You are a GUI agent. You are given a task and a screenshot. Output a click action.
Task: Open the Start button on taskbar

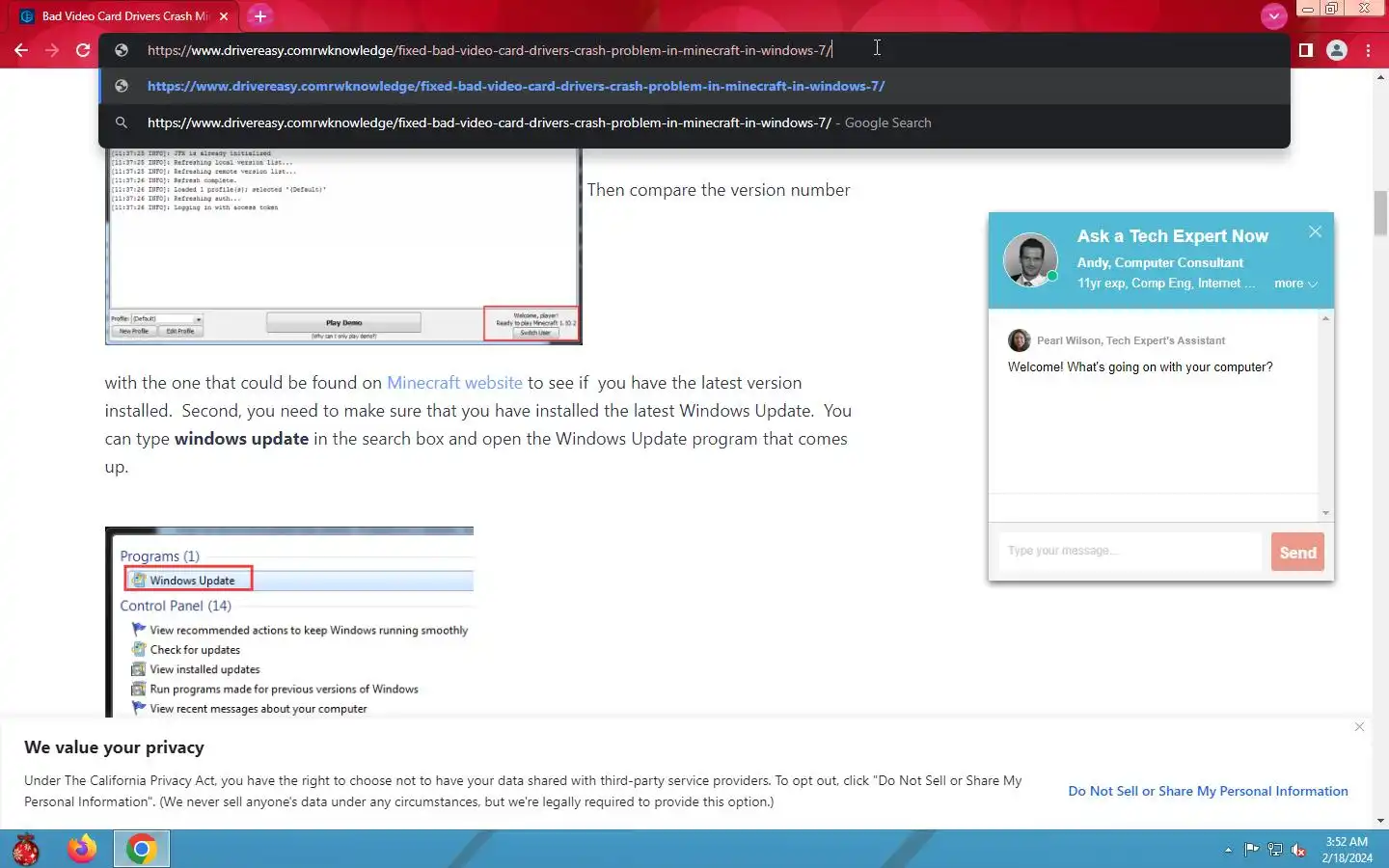click(26, 849)
